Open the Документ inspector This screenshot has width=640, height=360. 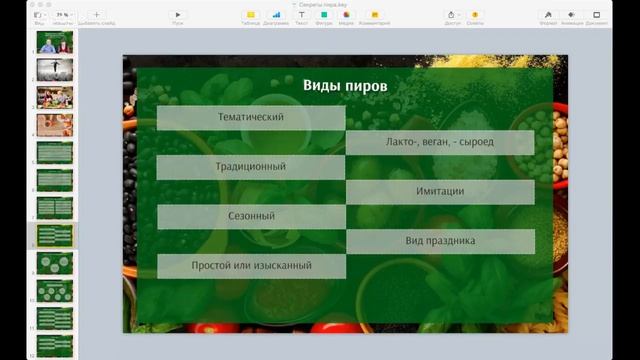596,15
